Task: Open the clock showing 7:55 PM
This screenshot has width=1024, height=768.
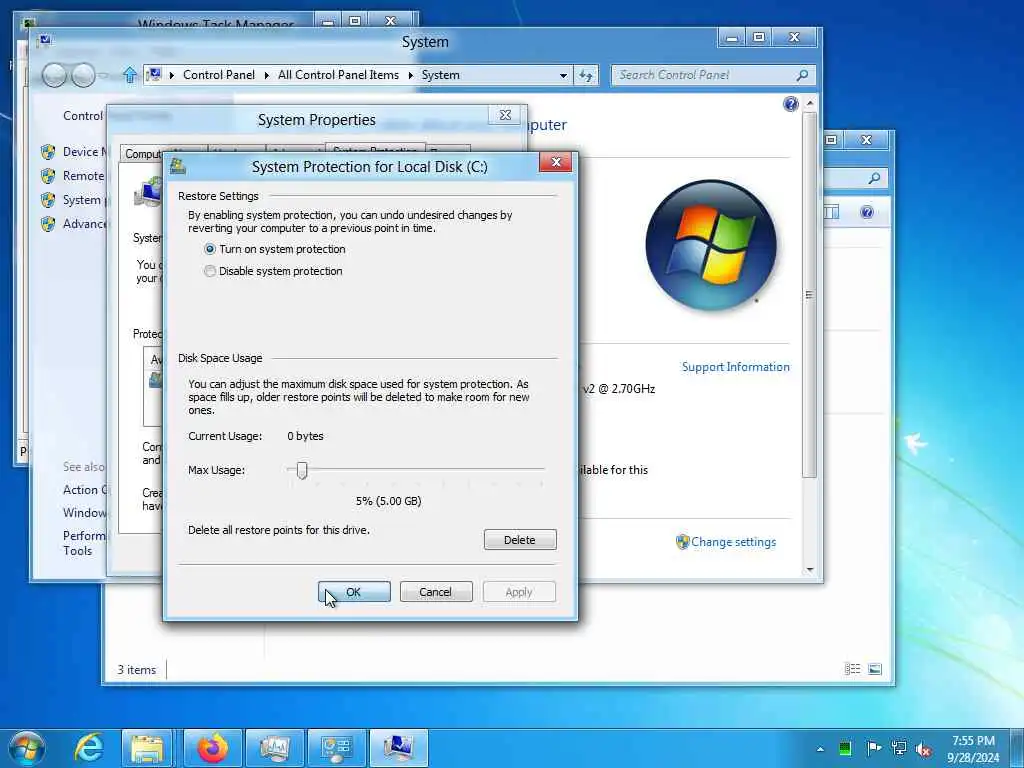Action: click(973, 749)
